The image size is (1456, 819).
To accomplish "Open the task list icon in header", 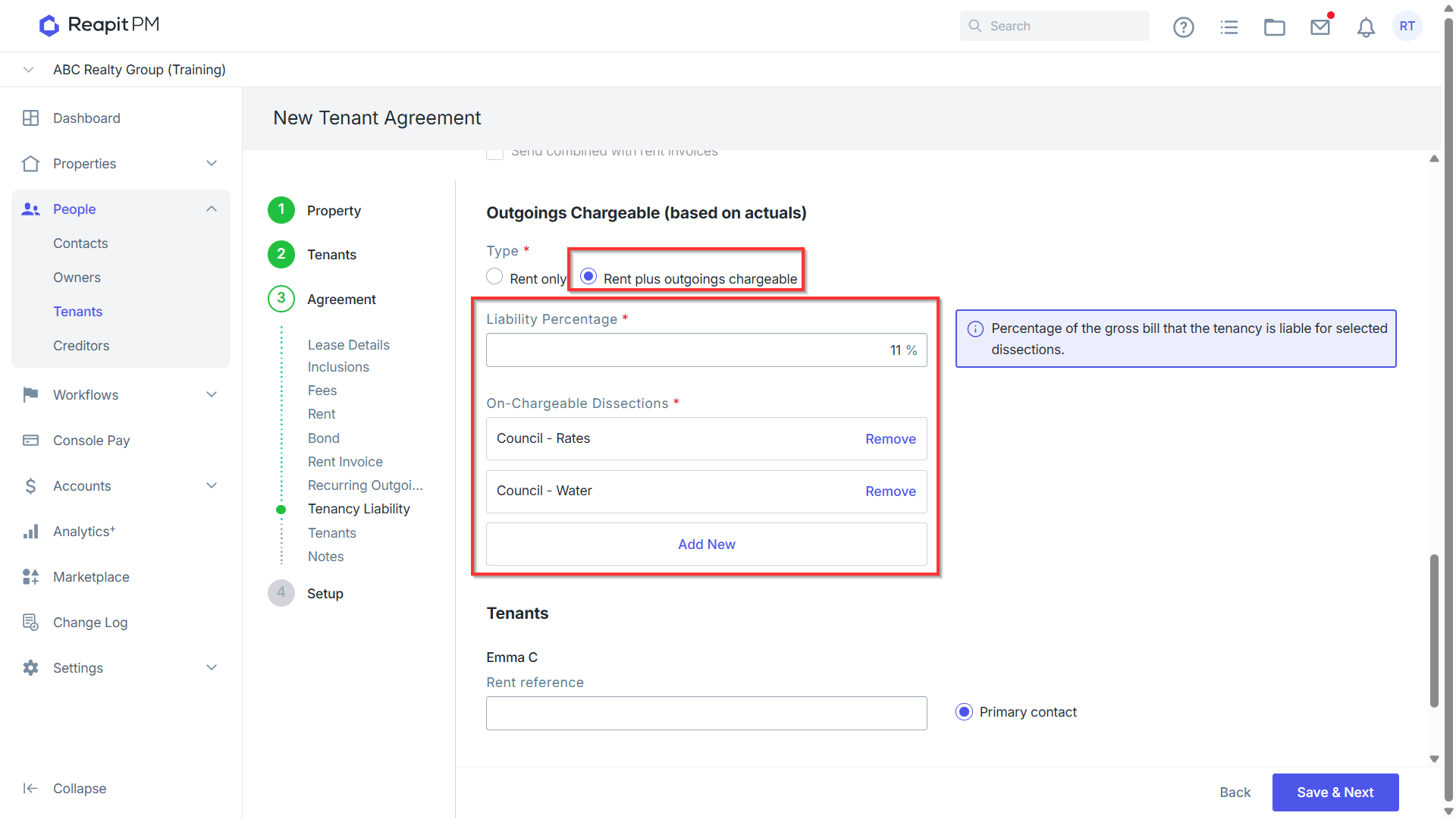I will (1229, 27).
